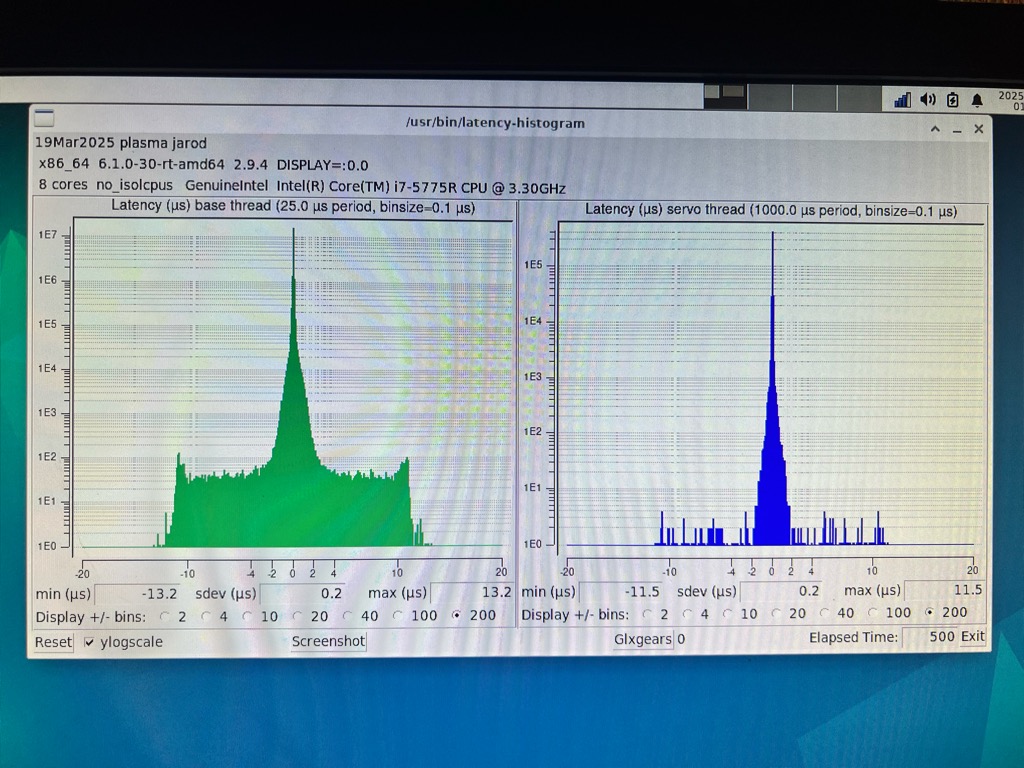Click the base thread sdev value field
The height and width of the screenshot is (768, 1024).
(302, 593)
